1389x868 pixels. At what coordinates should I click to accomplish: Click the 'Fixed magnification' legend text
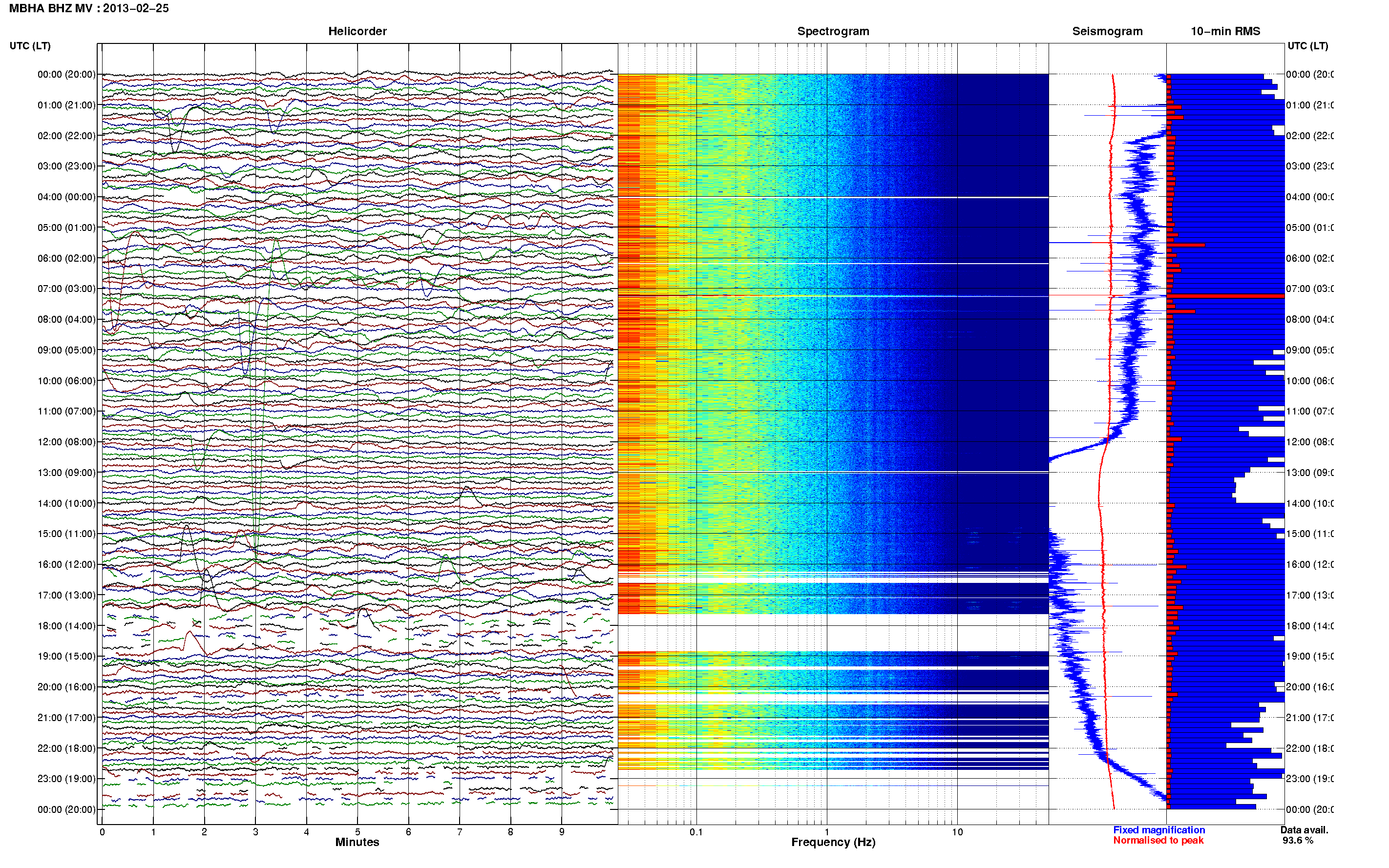1159,830
